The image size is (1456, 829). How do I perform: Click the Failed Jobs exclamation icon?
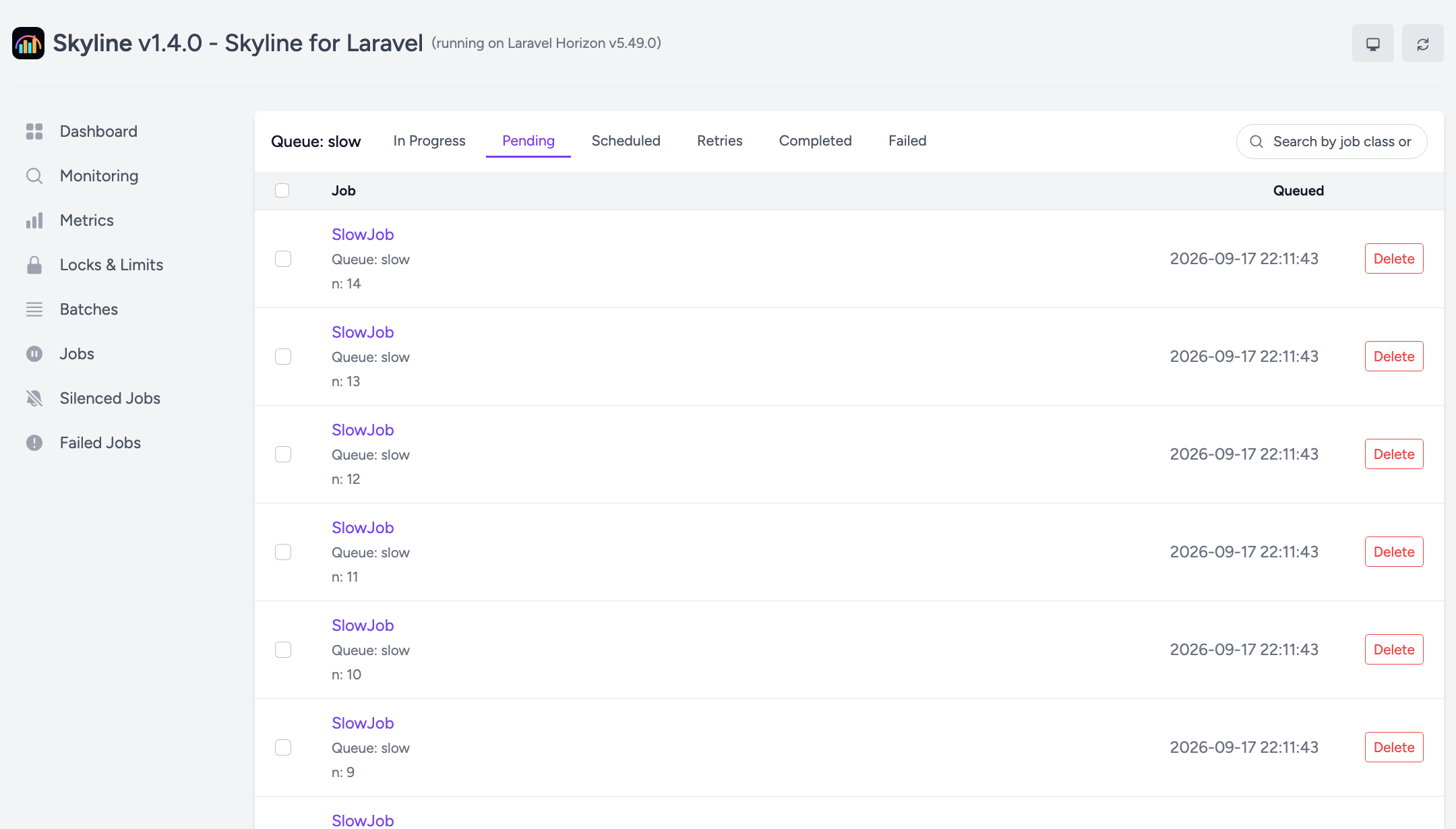click(34, 443)
